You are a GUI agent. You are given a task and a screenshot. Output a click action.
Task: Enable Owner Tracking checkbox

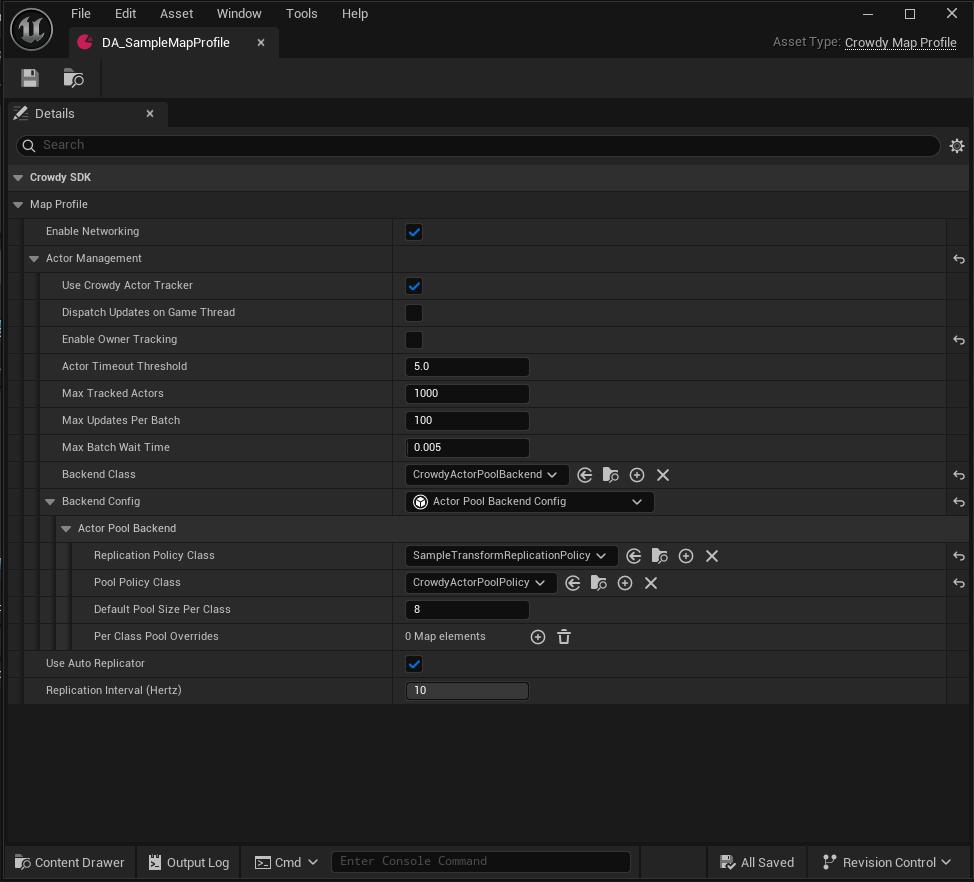(414, 340)
